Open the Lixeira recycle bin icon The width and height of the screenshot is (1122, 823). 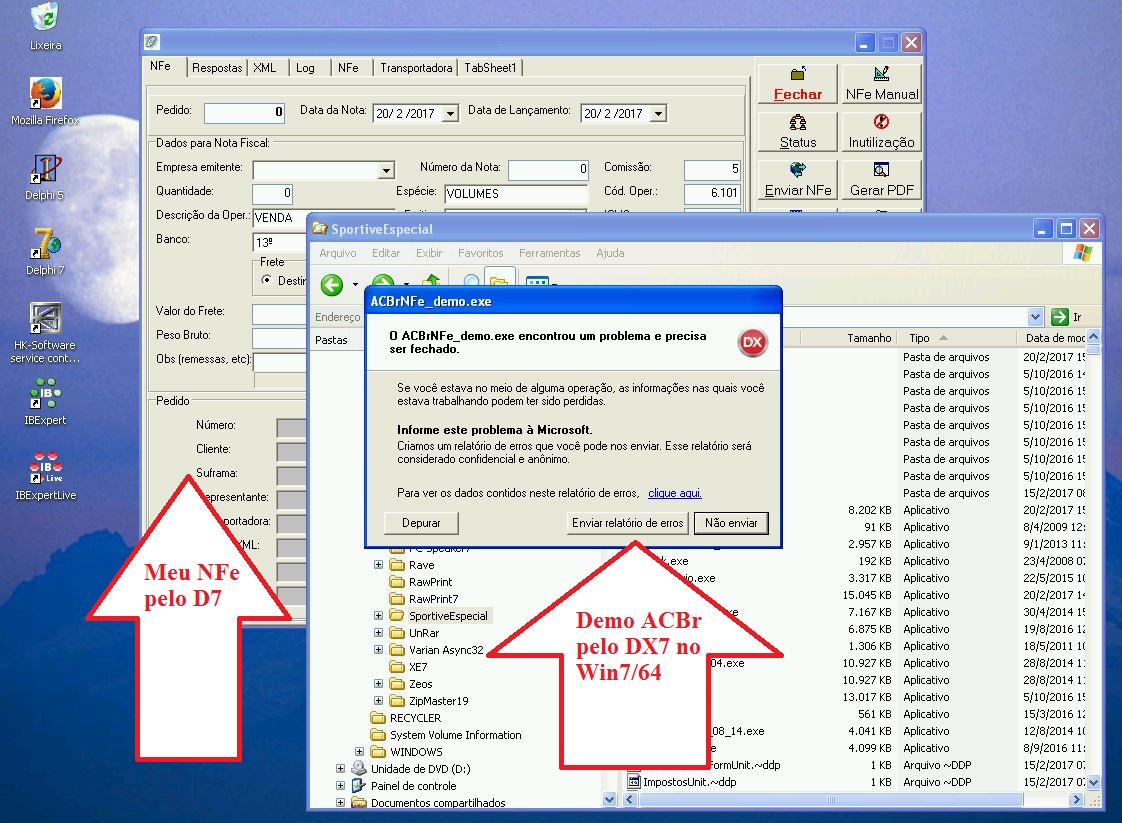click(45, 26)
